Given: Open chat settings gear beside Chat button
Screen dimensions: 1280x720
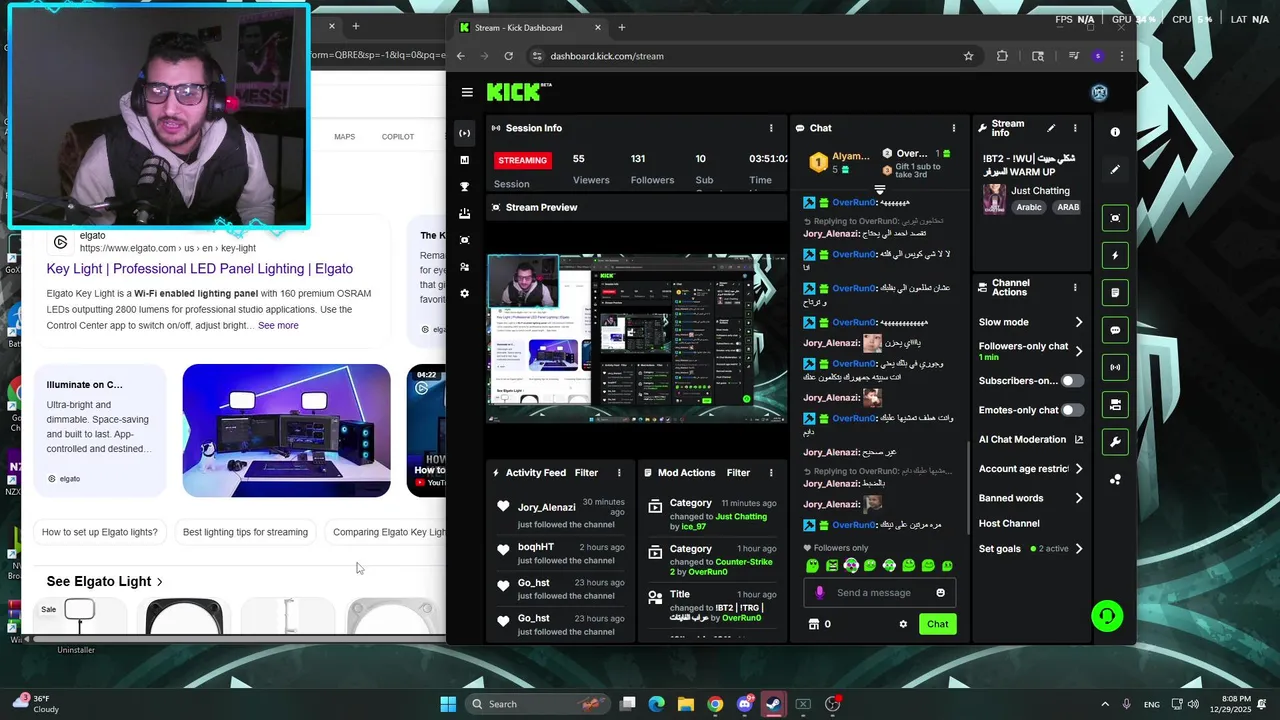Looking at the screenshot, I should coord(903,624).
